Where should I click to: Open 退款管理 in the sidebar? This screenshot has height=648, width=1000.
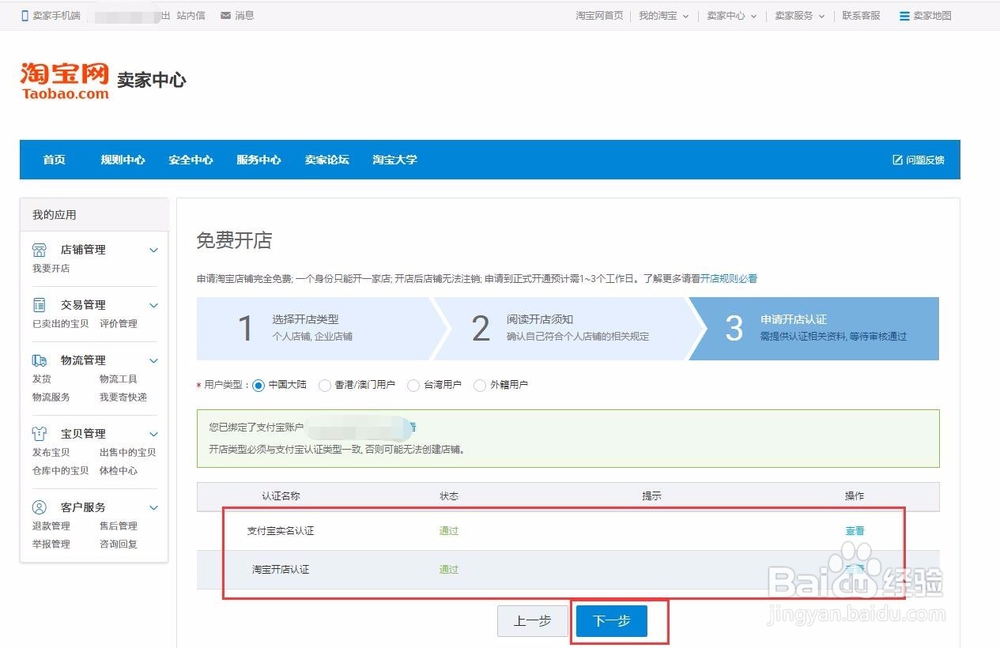click(51, 526)
